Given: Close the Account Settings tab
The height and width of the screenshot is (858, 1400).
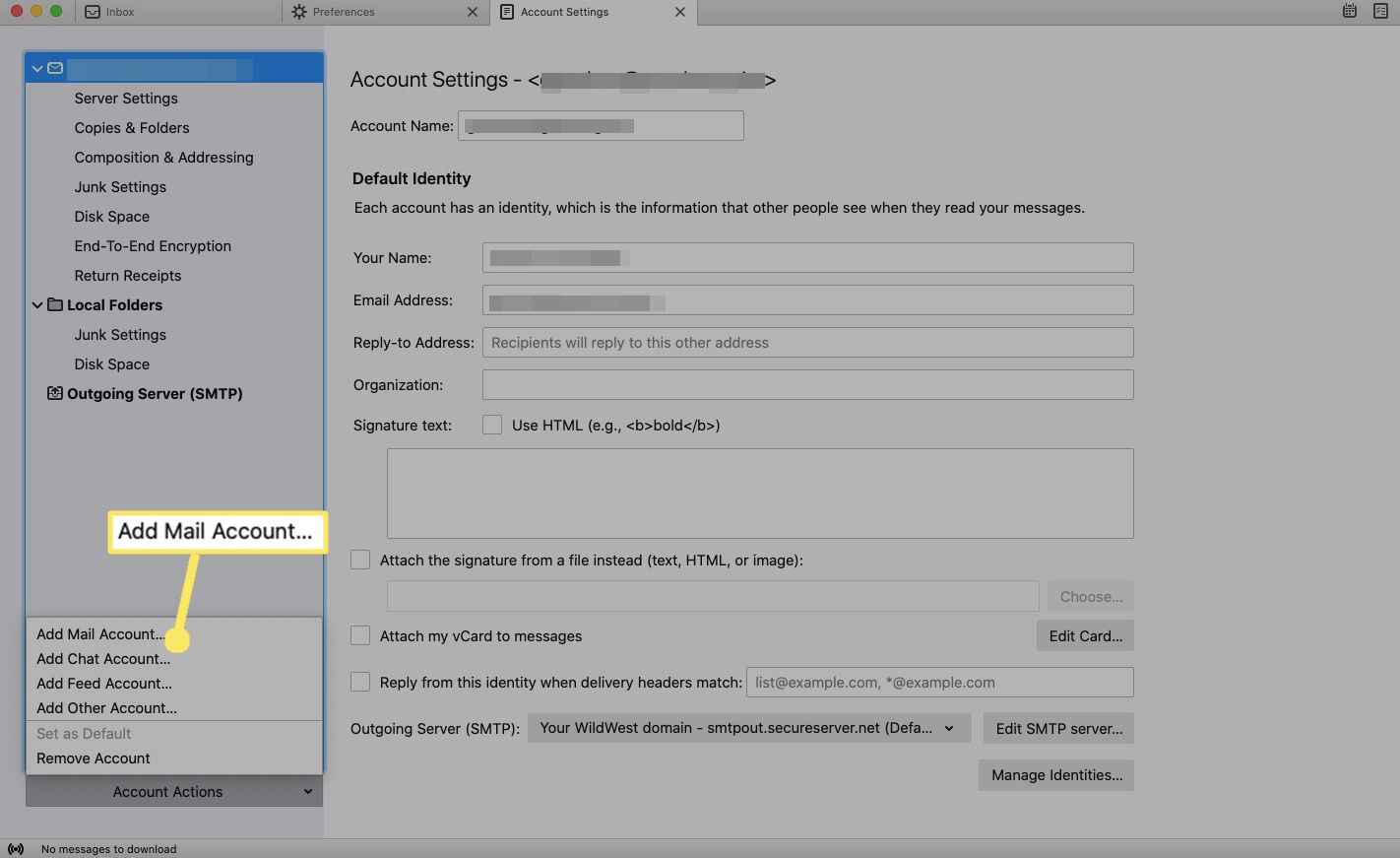Looking at the screenshot, I should tap(680, 12).
